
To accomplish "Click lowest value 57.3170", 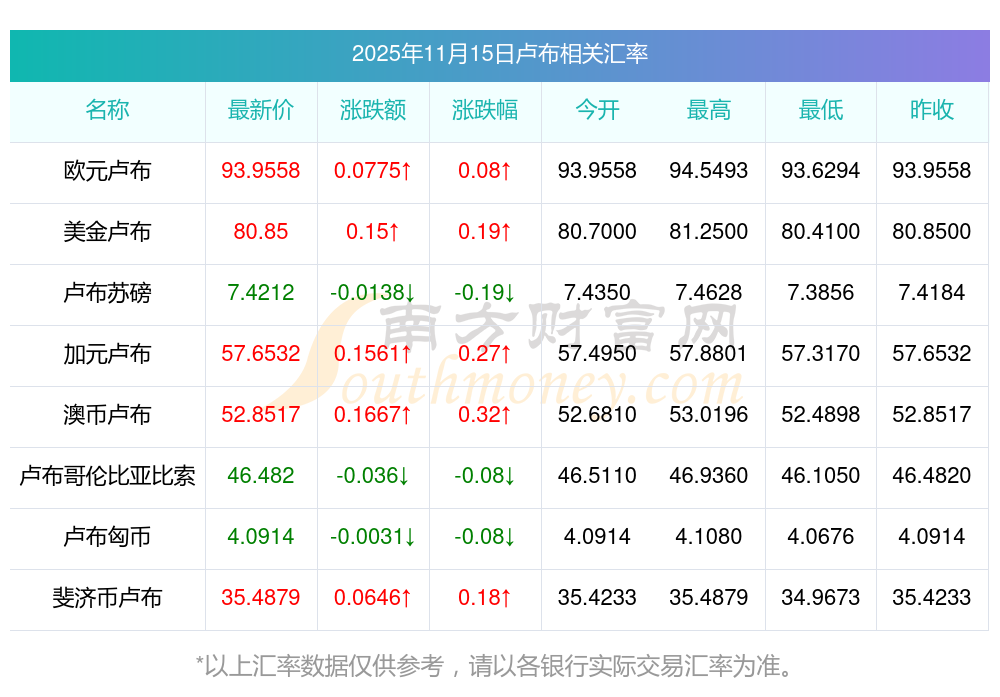I will point(821,354).
